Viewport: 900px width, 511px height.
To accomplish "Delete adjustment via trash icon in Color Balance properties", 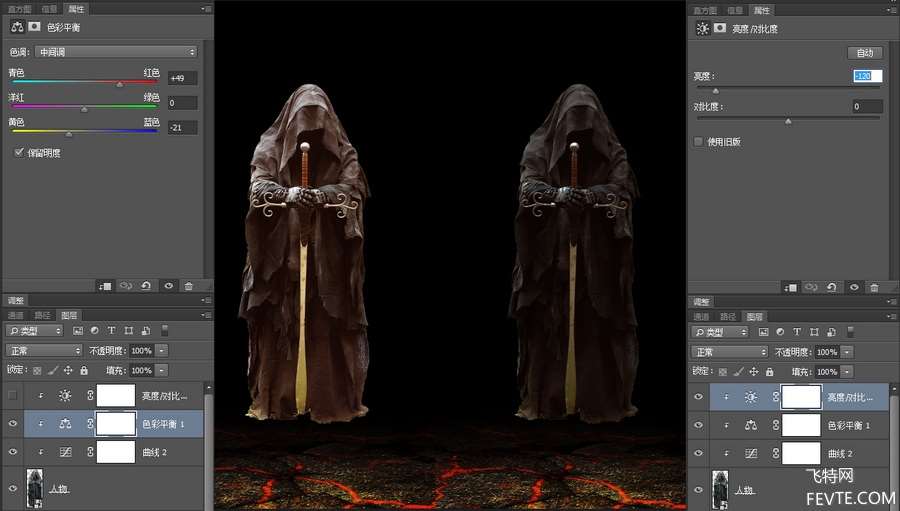I will tap(188, 286).
